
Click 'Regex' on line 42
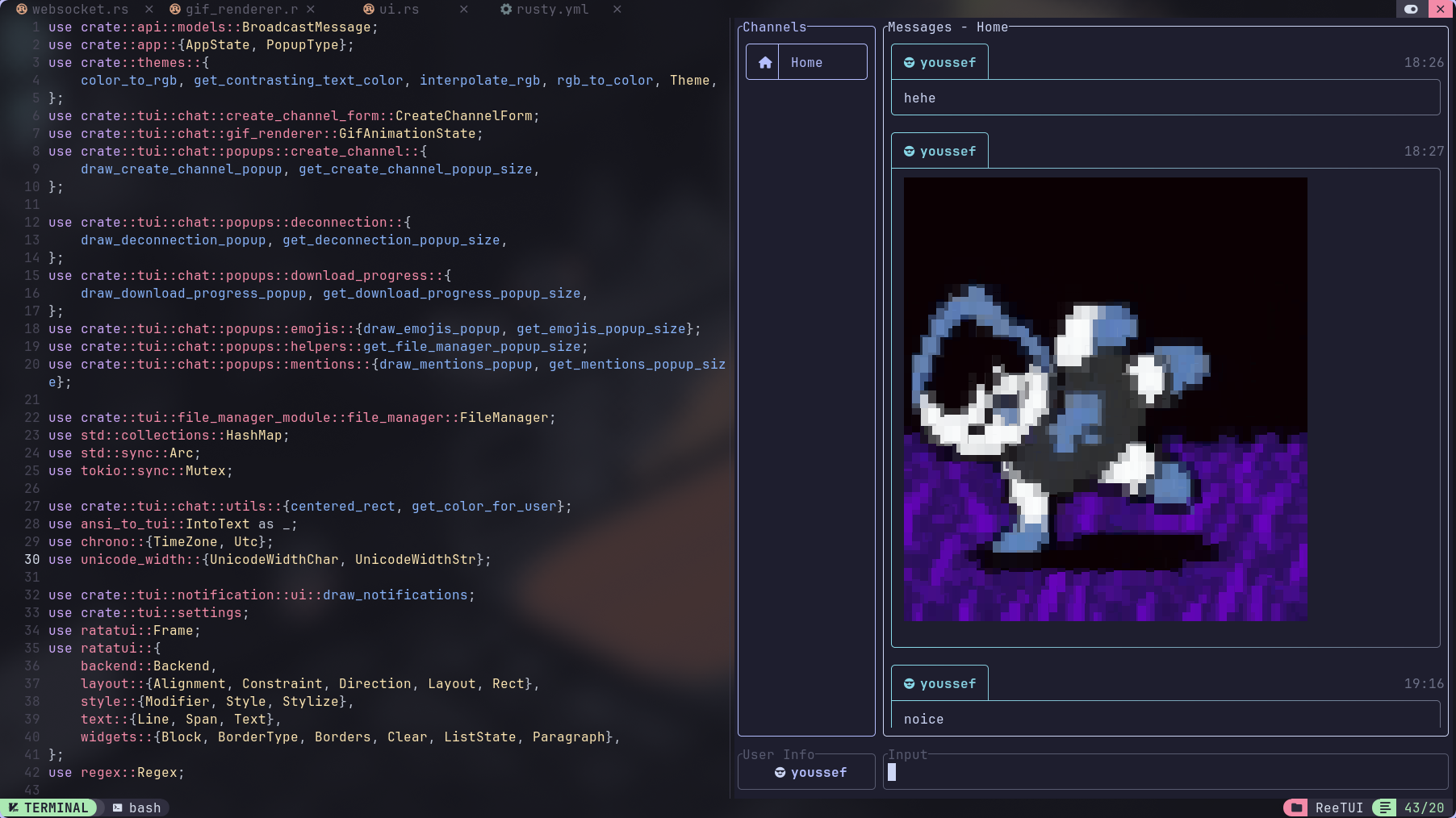click(157, 772)
